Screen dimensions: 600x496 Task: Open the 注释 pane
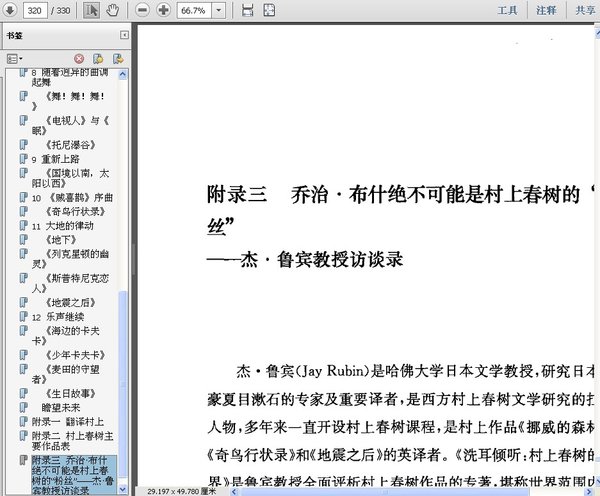[x=546, y=10]
